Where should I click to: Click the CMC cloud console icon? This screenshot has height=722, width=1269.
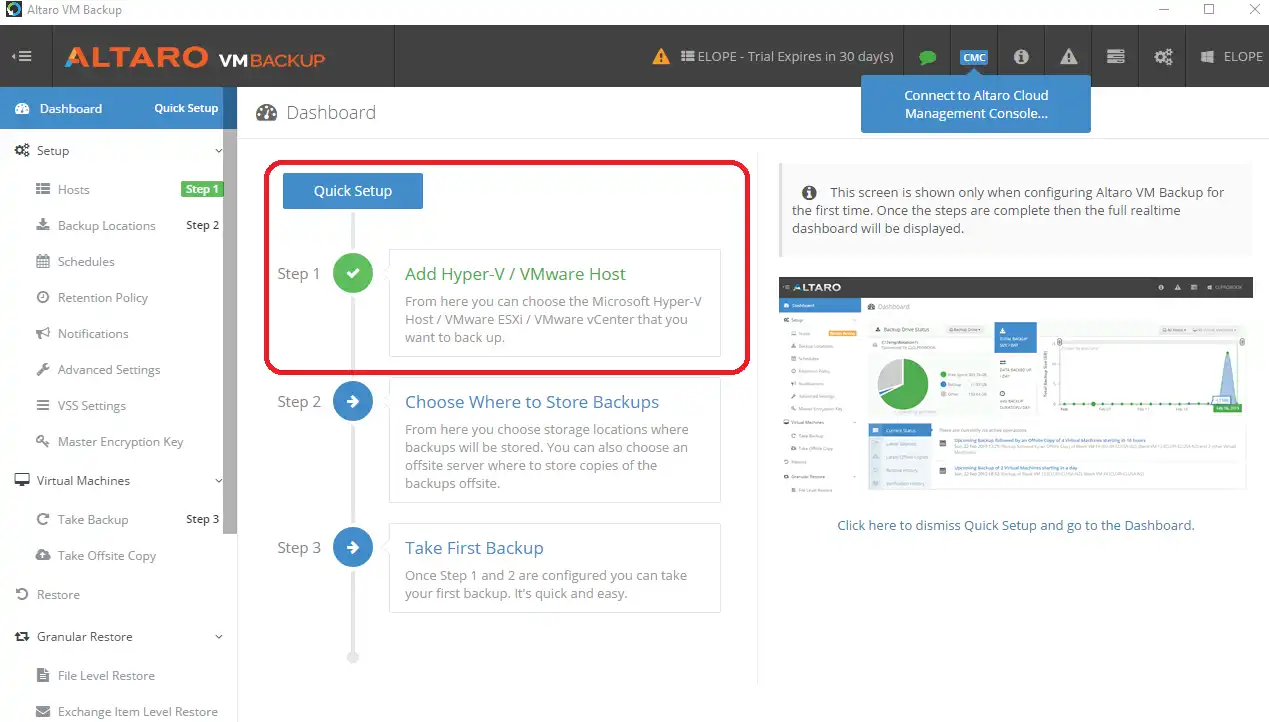coord(974,57)
